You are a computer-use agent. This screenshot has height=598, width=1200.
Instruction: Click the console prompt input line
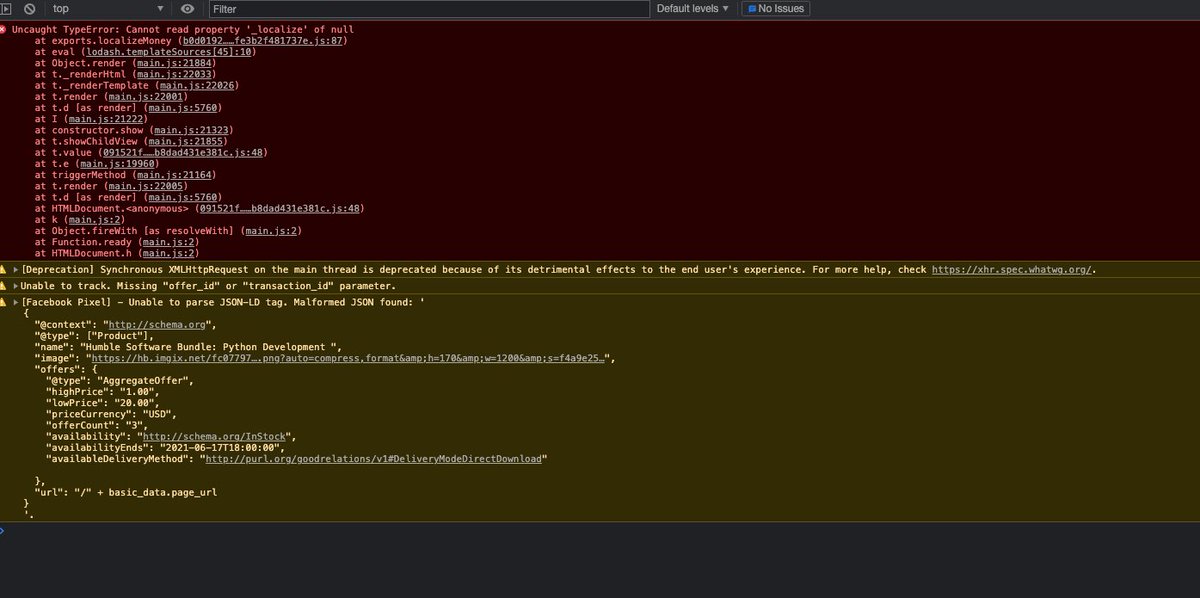pyautogui.click(x=600, y=530)
